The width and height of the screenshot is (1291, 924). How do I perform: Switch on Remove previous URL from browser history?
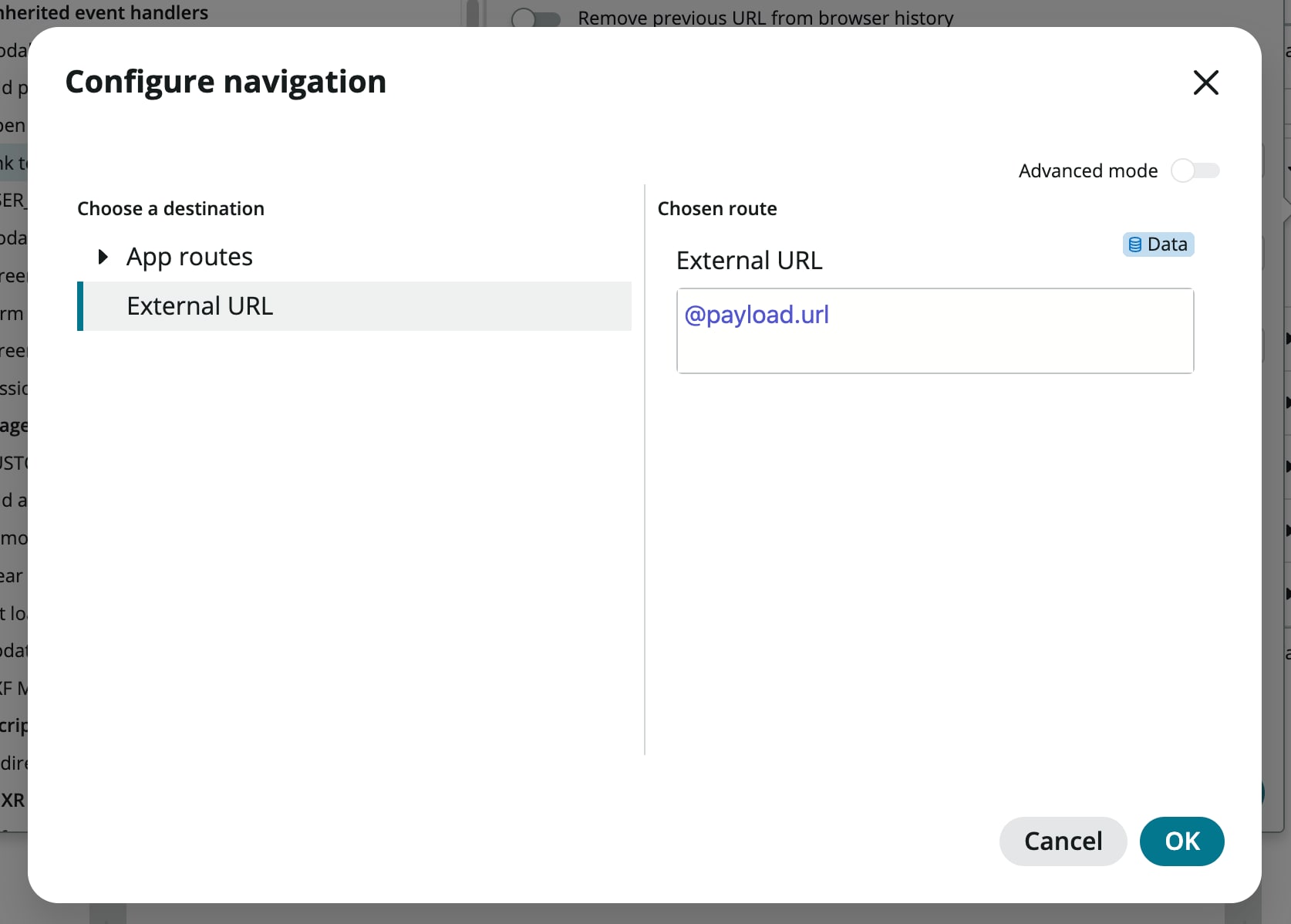point(535,17)
